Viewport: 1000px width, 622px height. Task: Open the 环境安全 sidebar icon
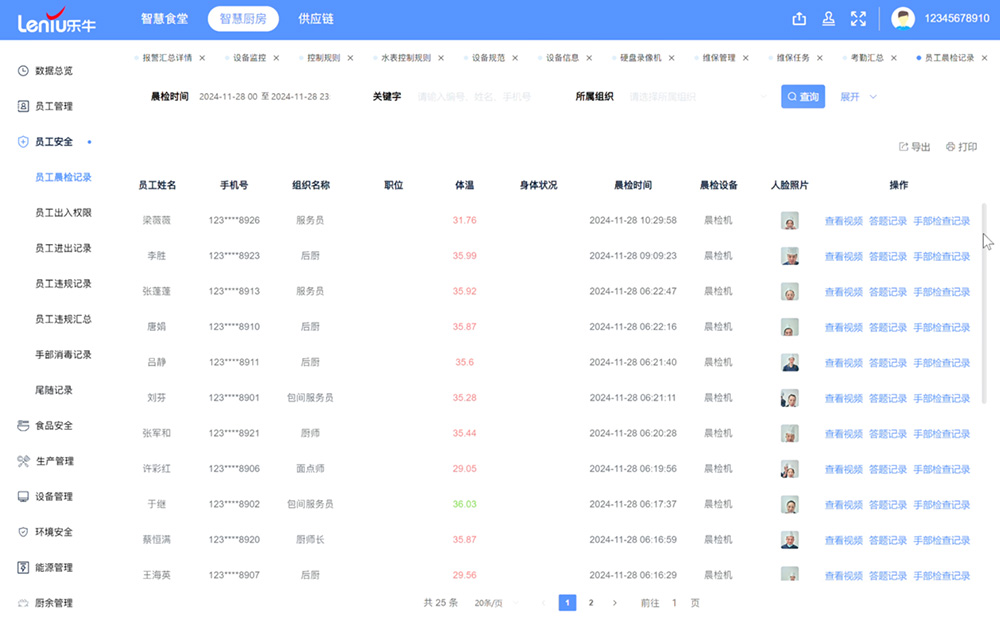pyautogui.click(x=22, y=532)
